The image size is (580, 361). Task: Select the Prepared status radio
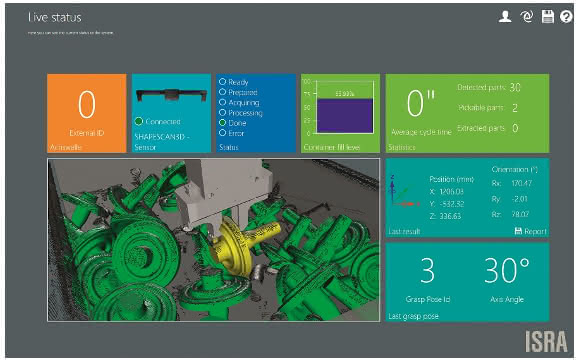point(222,92)
